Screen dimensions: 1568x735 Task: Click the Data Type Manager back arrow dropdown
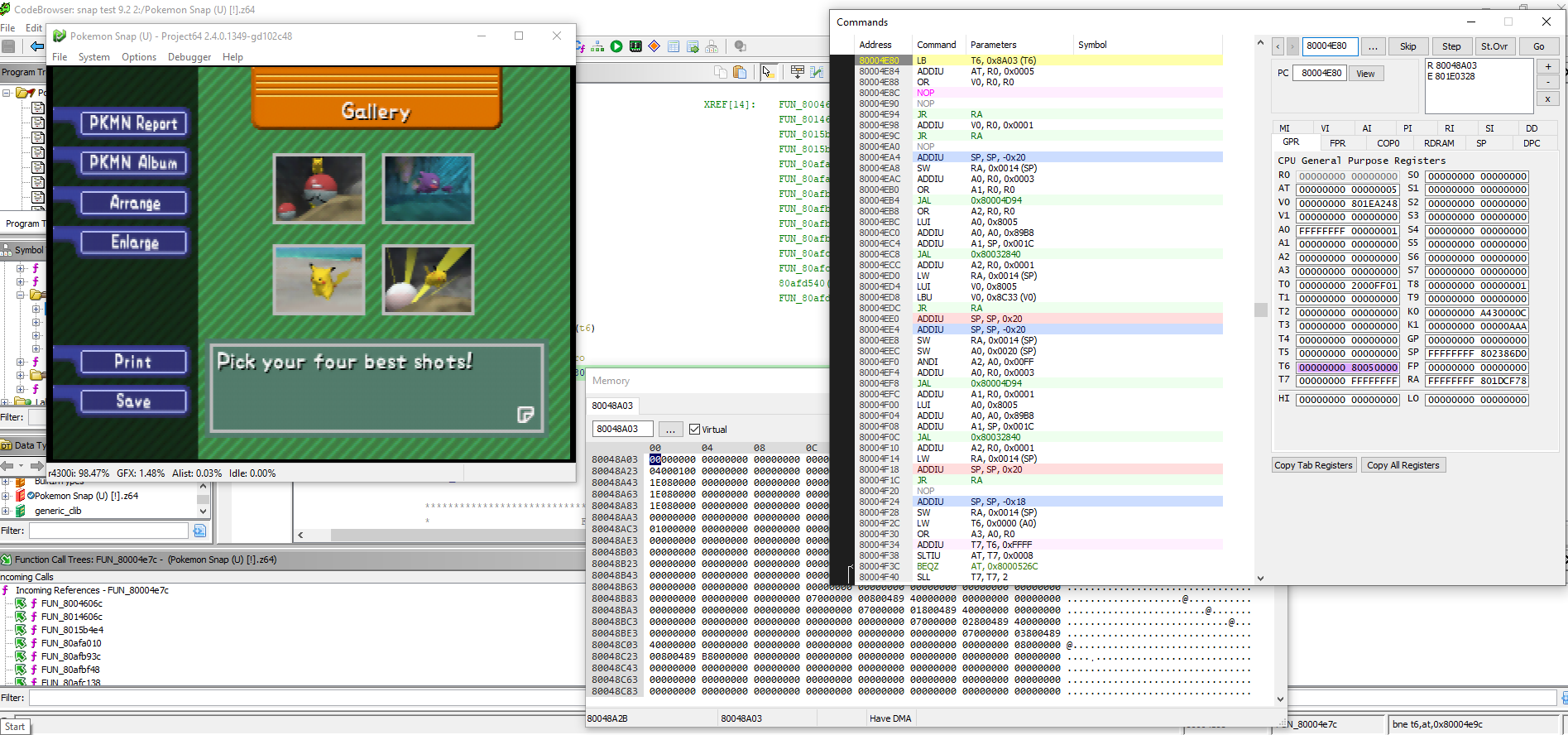21,466
